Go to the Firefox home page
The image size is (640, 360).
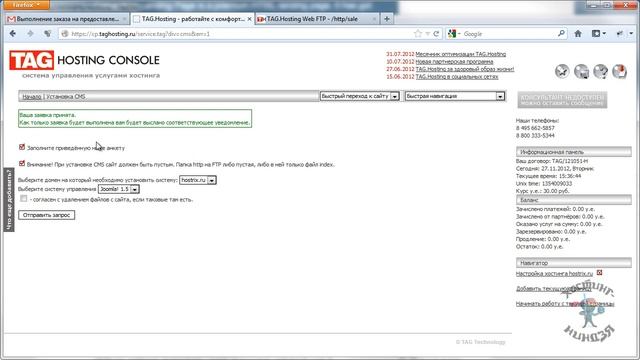click(578, 34)
